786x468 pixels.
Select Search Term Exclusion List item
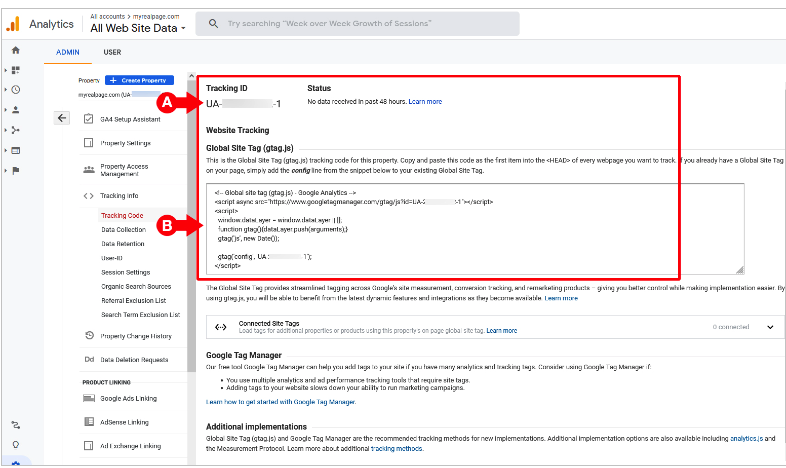[x=140, y=314]
